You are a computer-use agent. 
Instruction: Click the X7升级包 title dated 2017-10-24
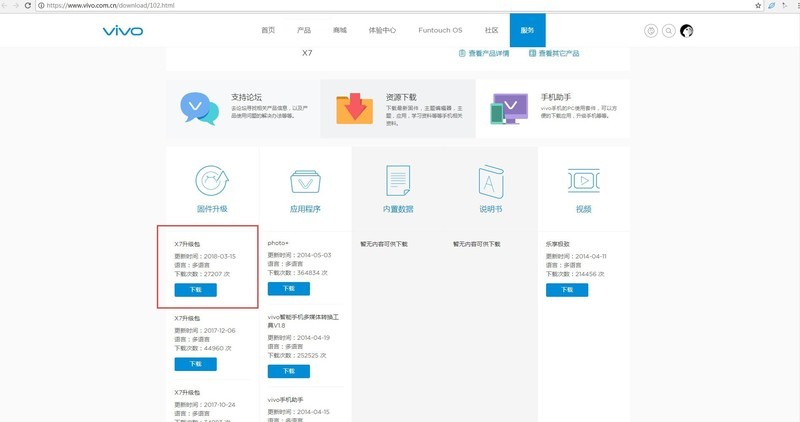[187, 392]
